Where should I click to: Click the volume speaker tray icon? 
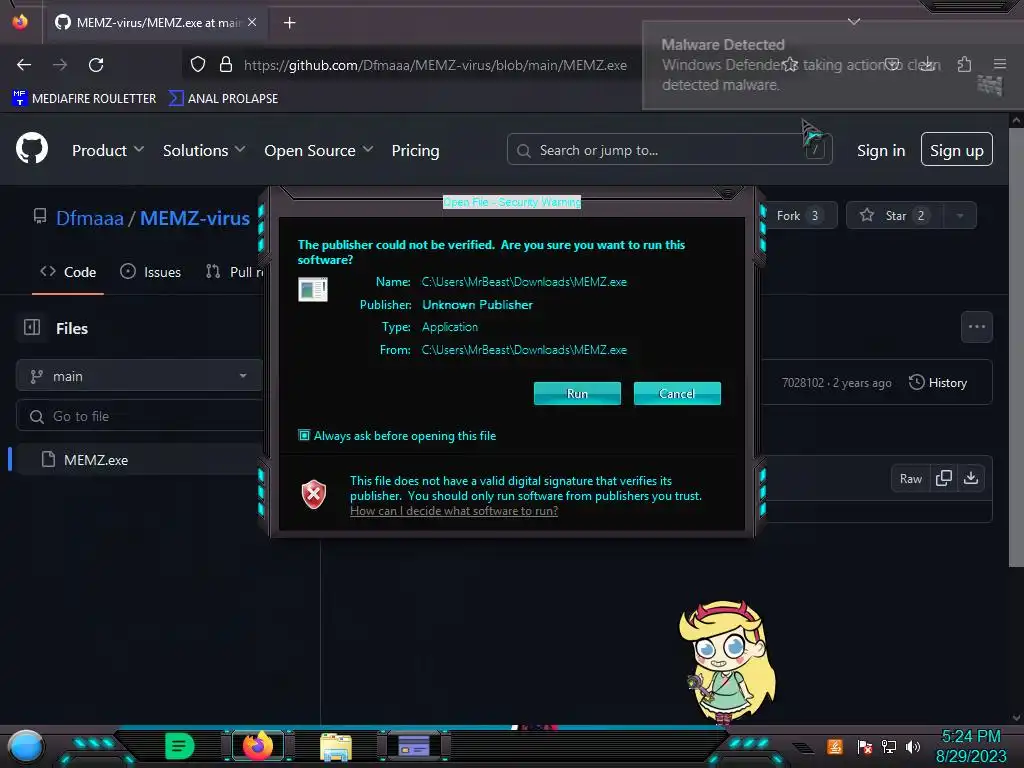pyautogui.click(x=913, y=746)
